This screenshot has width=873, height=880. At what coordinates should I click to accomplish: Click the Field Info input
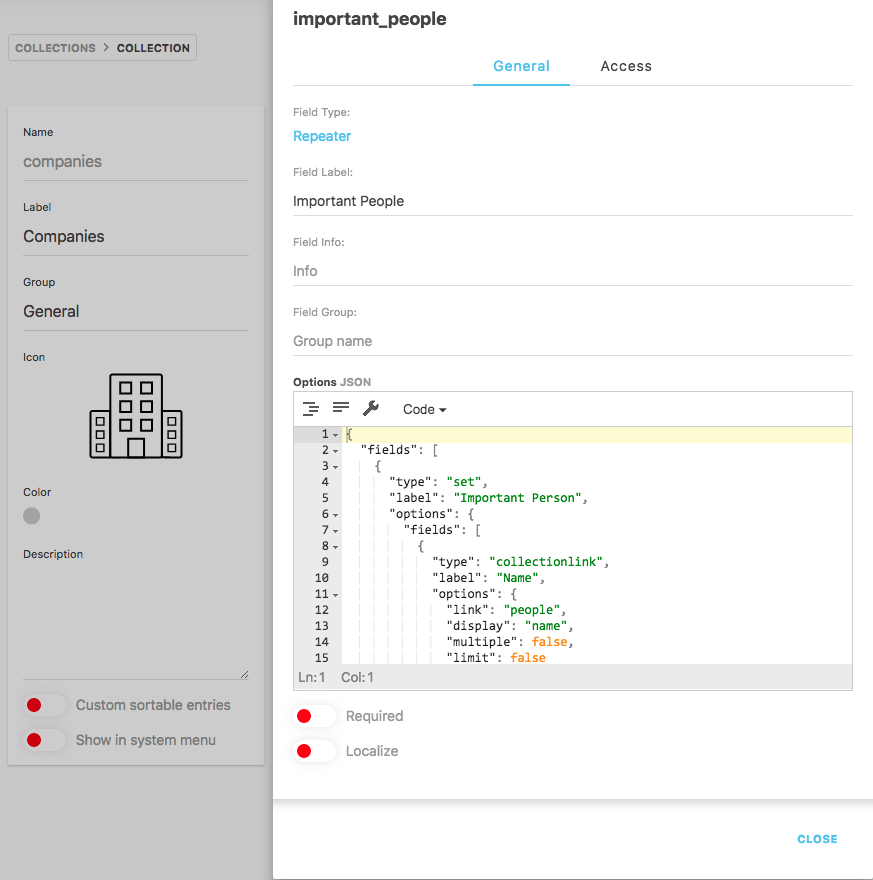pos(572,271)
